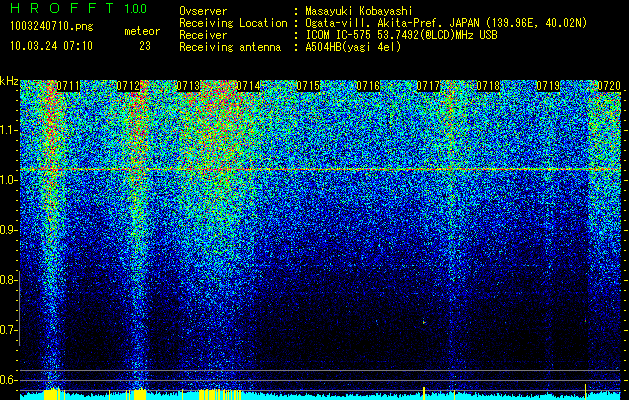Click the 0714 time marker

pyautogui.click(x=248, y=86)
